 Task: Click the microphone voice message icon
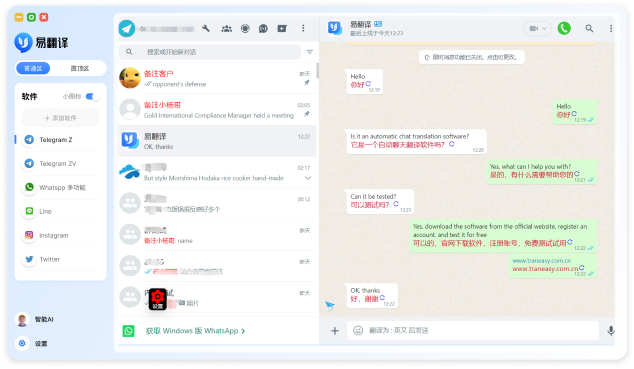tap(611, 331)
